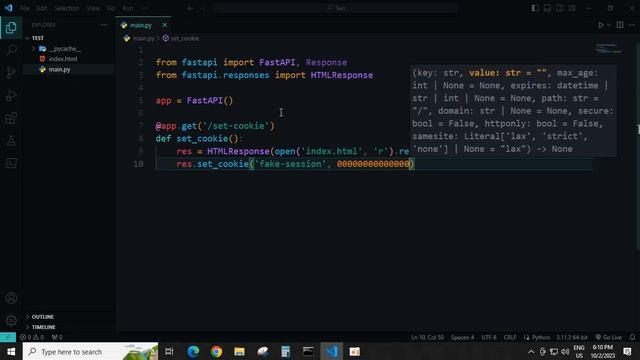Image resolution: width=640 pixels, height=360 pixels.
Task: Customize layout from title bar icon
Action: coord(572,8)
